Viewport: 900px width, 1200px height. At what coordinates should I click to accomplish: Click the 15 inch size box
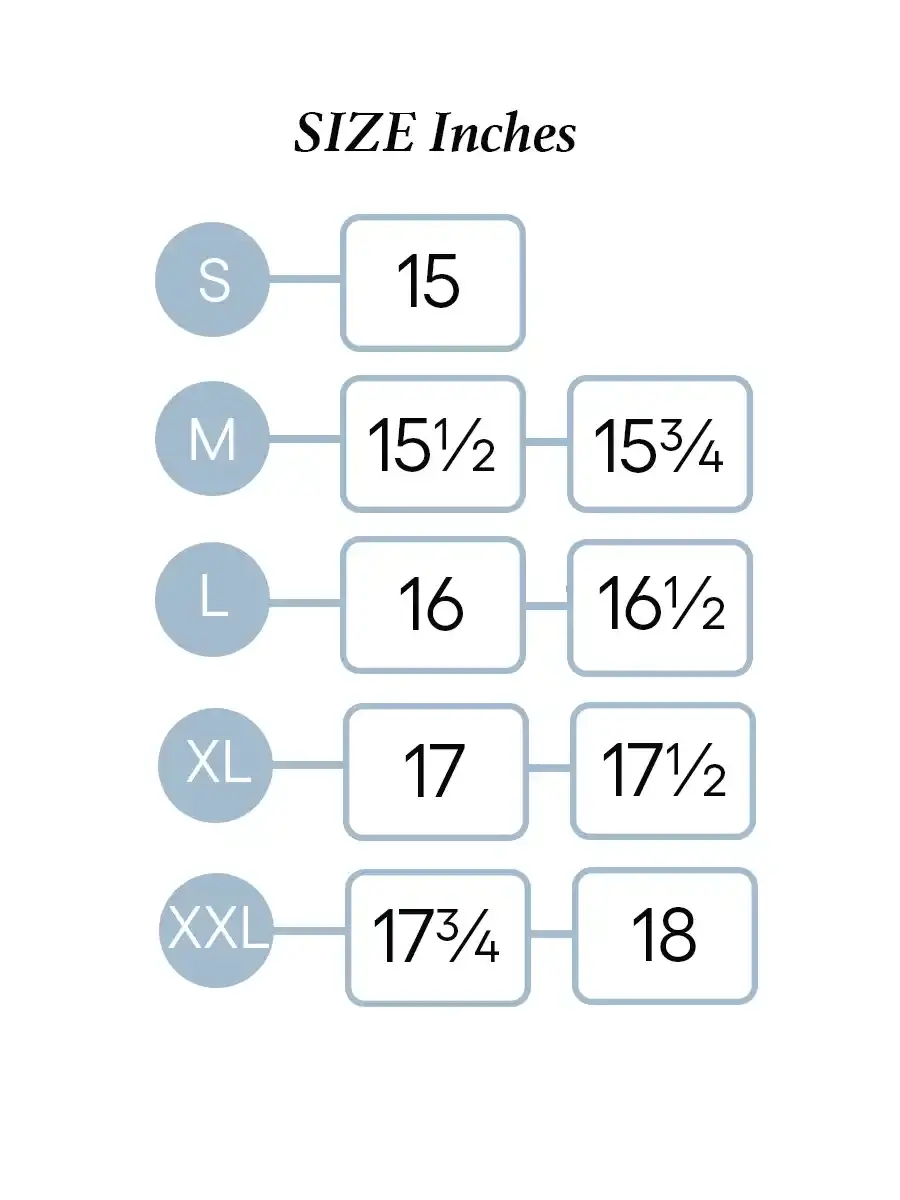point(432,283)
